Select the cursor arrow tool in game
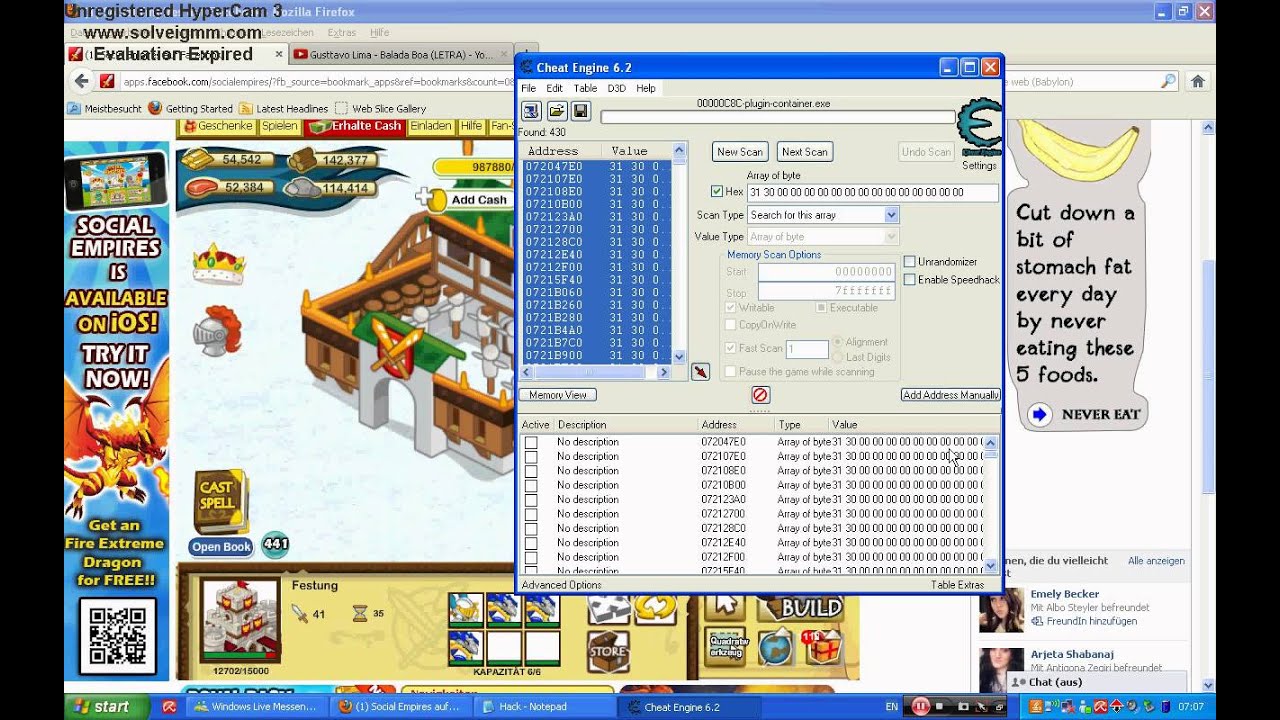1280x720 pixels. click(725, 606)
